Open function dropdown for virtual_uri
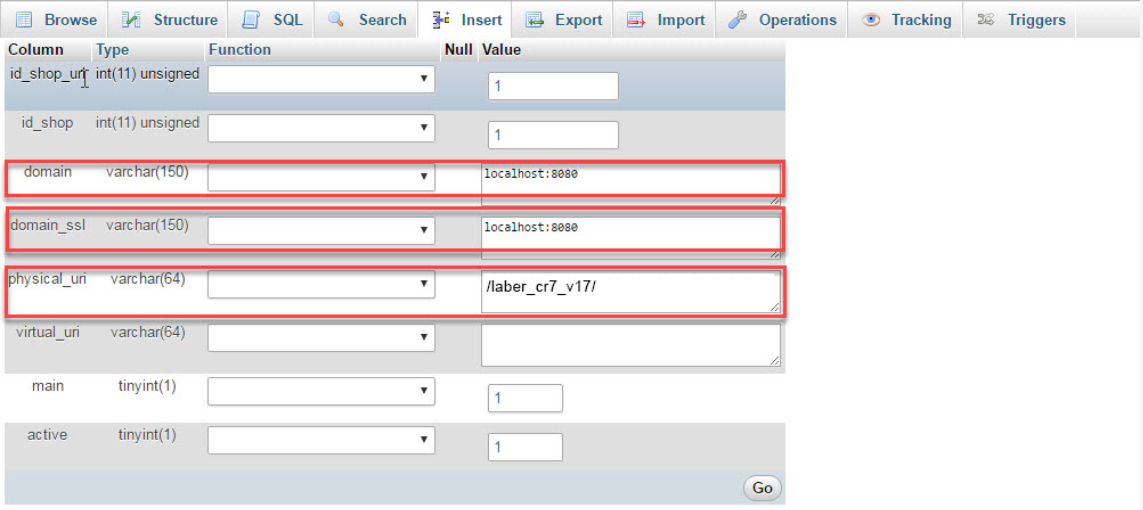 pos(321,337)
